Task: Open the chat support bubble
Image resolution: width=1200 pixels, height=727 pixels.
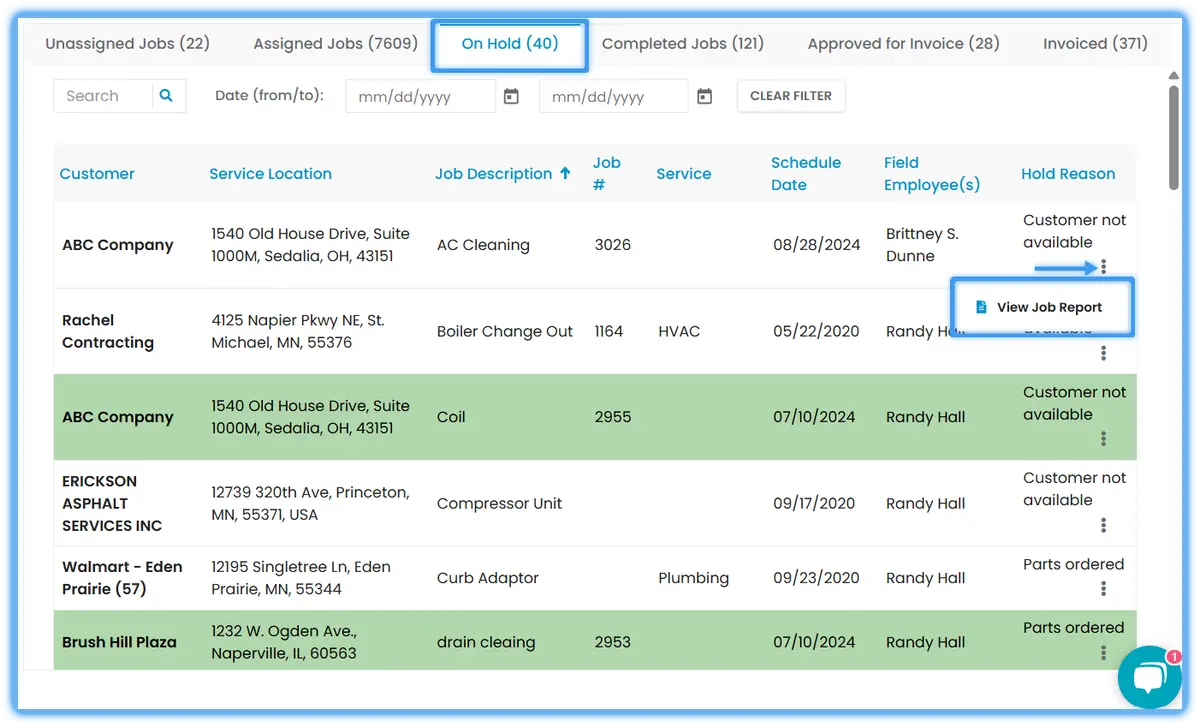Action: tap(1150, 677)
